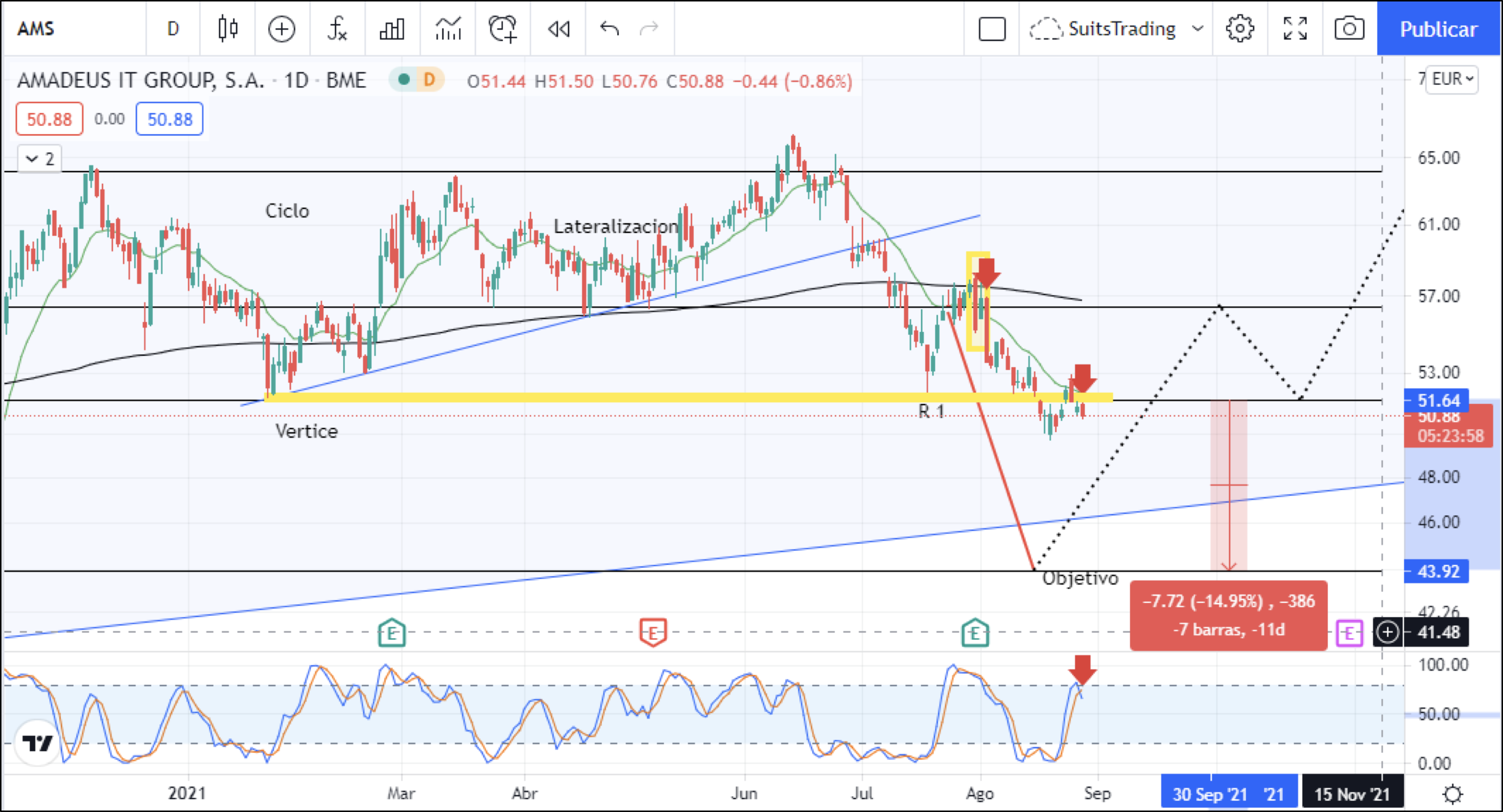
Task: Start bar replay with the rewind icon
Action: click(x=559, y=28)
